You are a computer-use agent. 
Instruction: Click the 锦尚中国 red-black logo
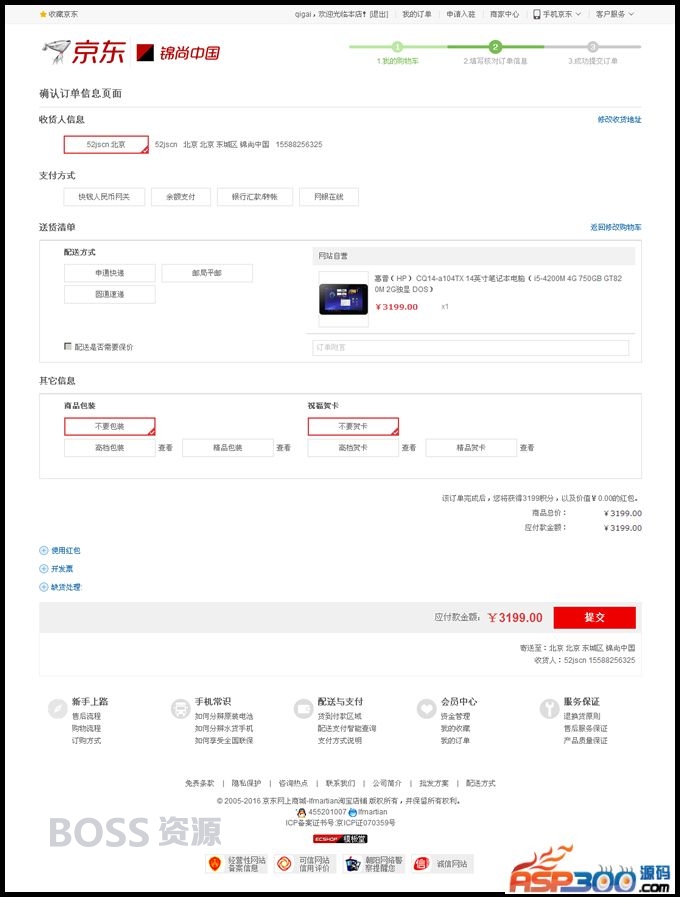point(145,53)
